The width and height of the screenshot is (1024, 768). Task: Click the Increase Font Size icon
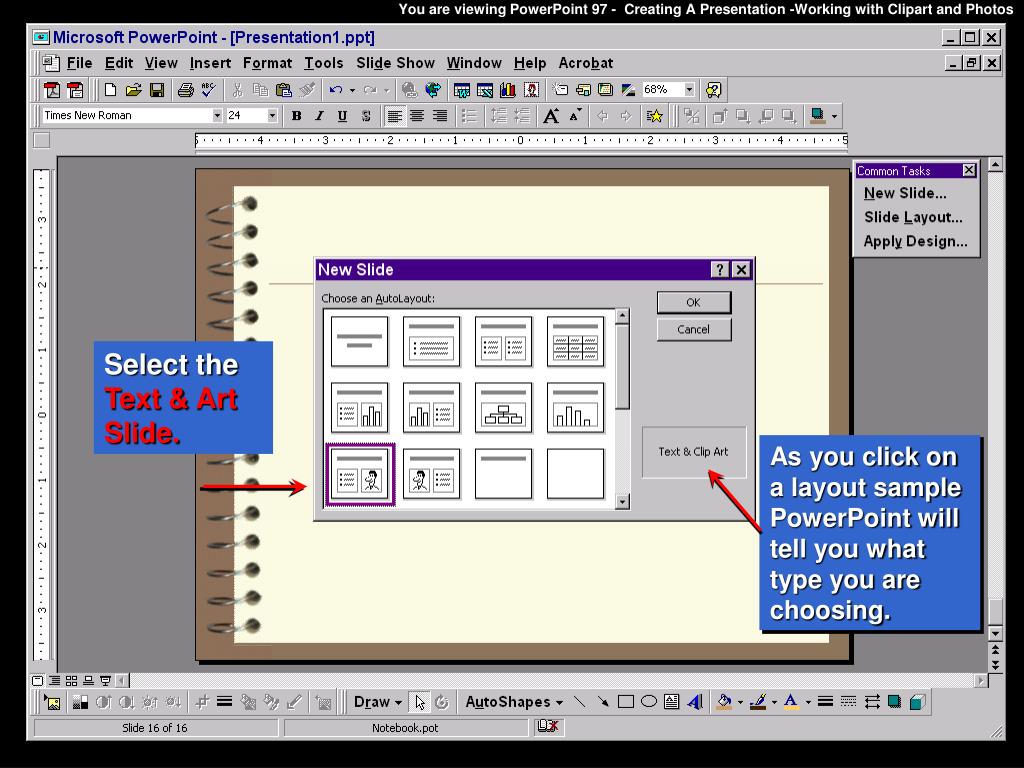pos(551,116)
